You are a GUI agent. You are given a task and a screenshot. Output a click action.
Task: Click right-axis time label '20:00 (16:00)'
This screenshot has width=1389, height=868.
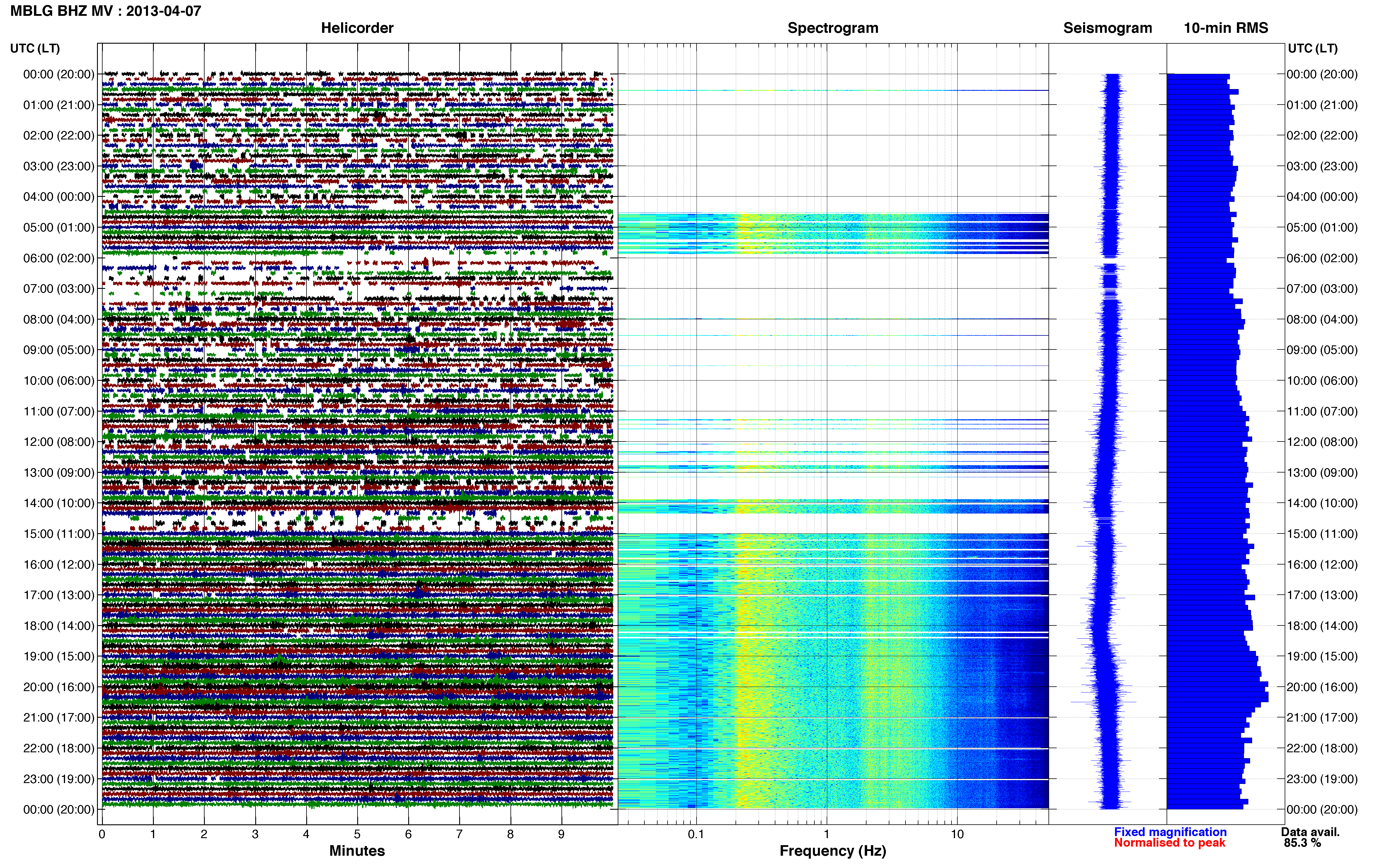click(x=1322, y=687)
